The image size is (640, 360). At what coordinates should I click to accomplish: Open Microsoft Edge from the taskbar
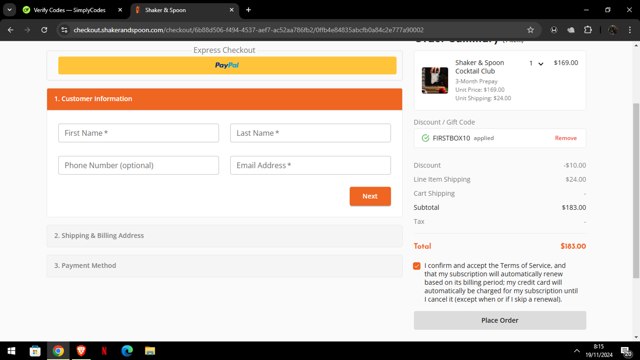click(127, 351)
